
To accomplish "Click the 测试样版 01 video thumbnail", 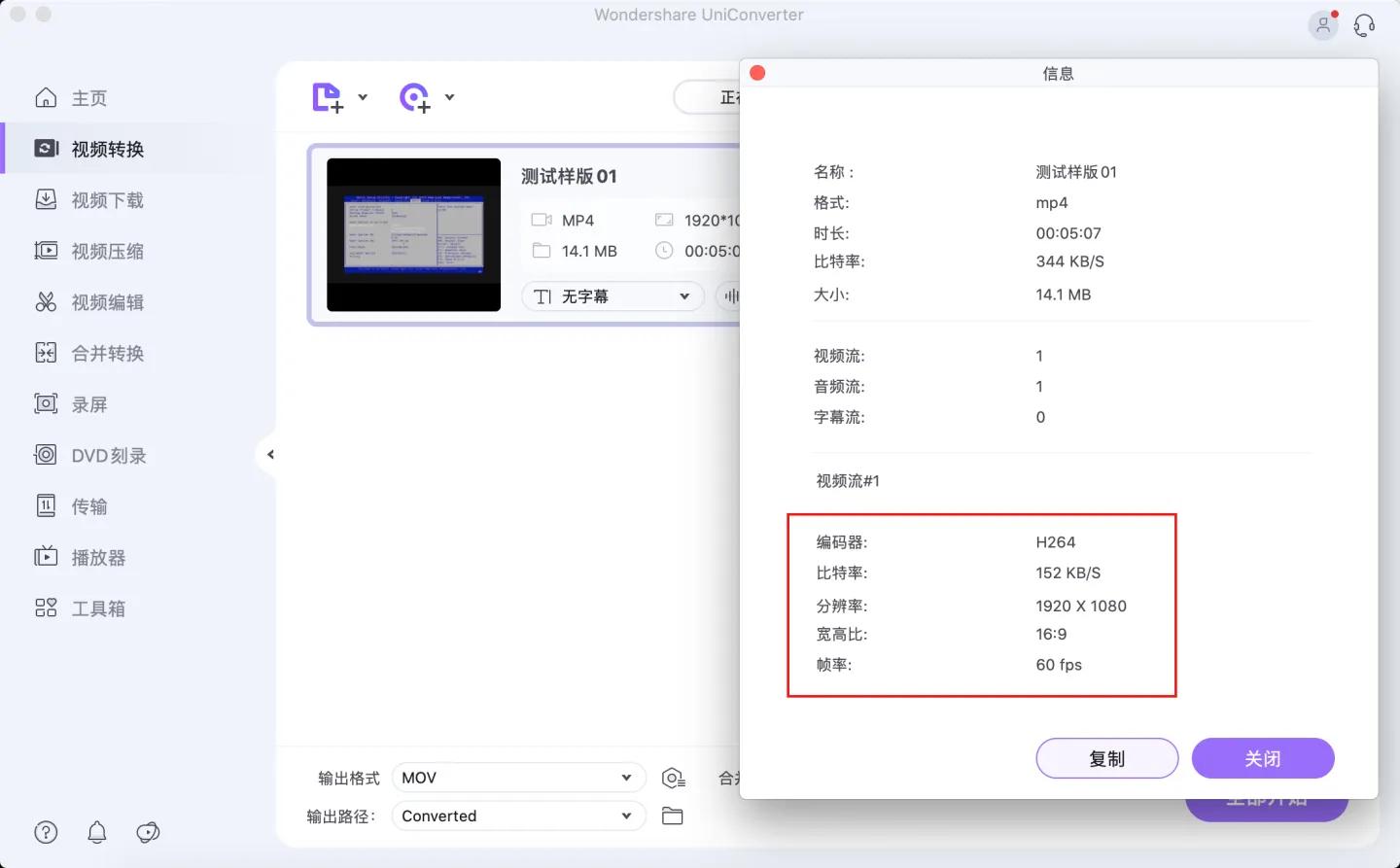I will coord(413,233).
